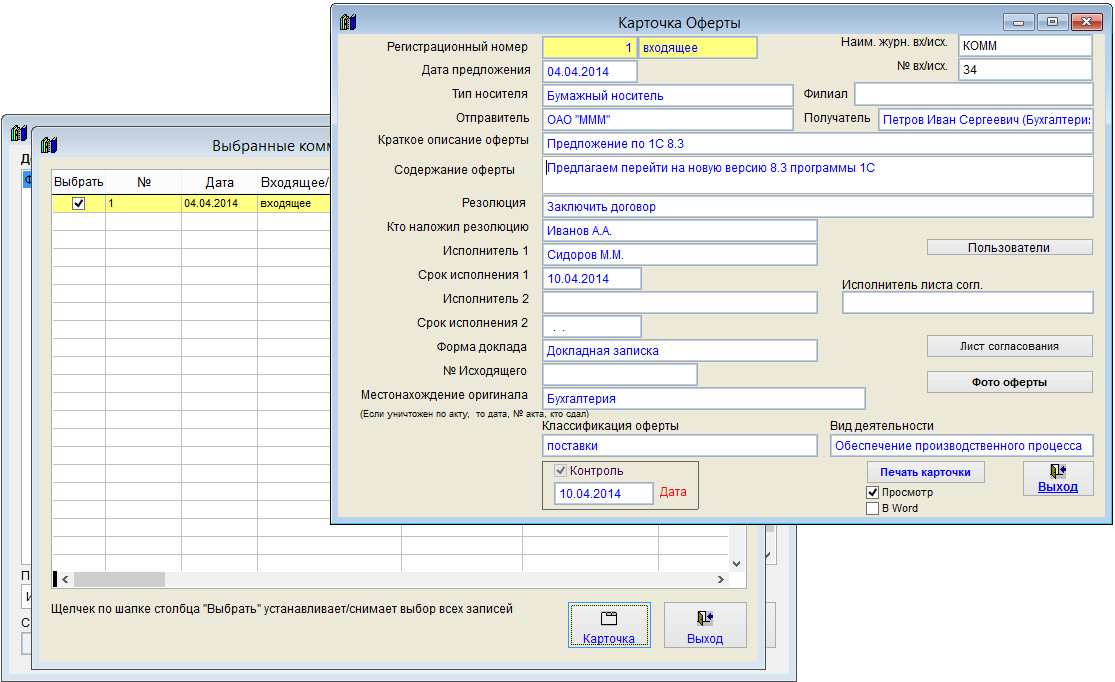Enable the В Word checkbox

[x=872, y=508]
